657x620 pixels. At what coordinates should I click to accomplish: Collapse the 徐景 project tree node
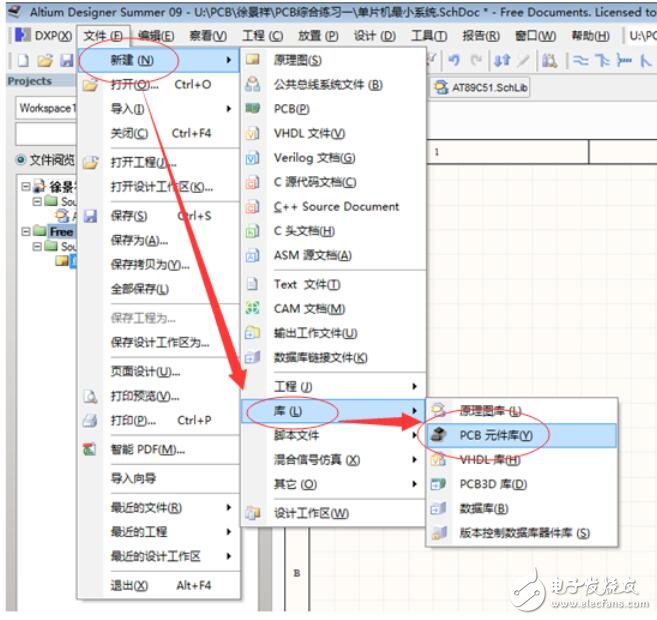tap(26, 186)
